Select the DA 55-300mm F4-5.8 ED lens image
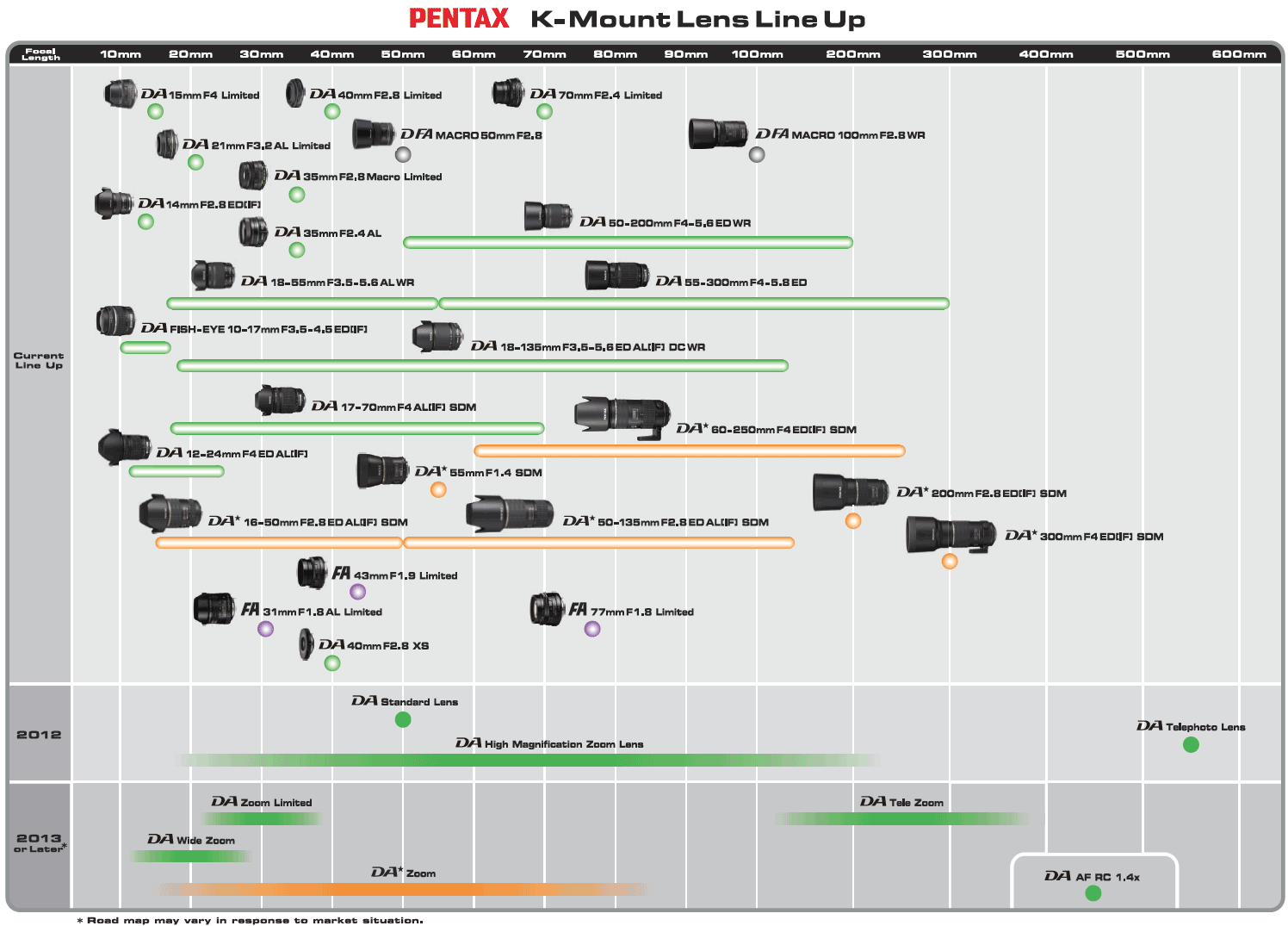The height and width of the screenshot is (926, 1288). (616, 275)
